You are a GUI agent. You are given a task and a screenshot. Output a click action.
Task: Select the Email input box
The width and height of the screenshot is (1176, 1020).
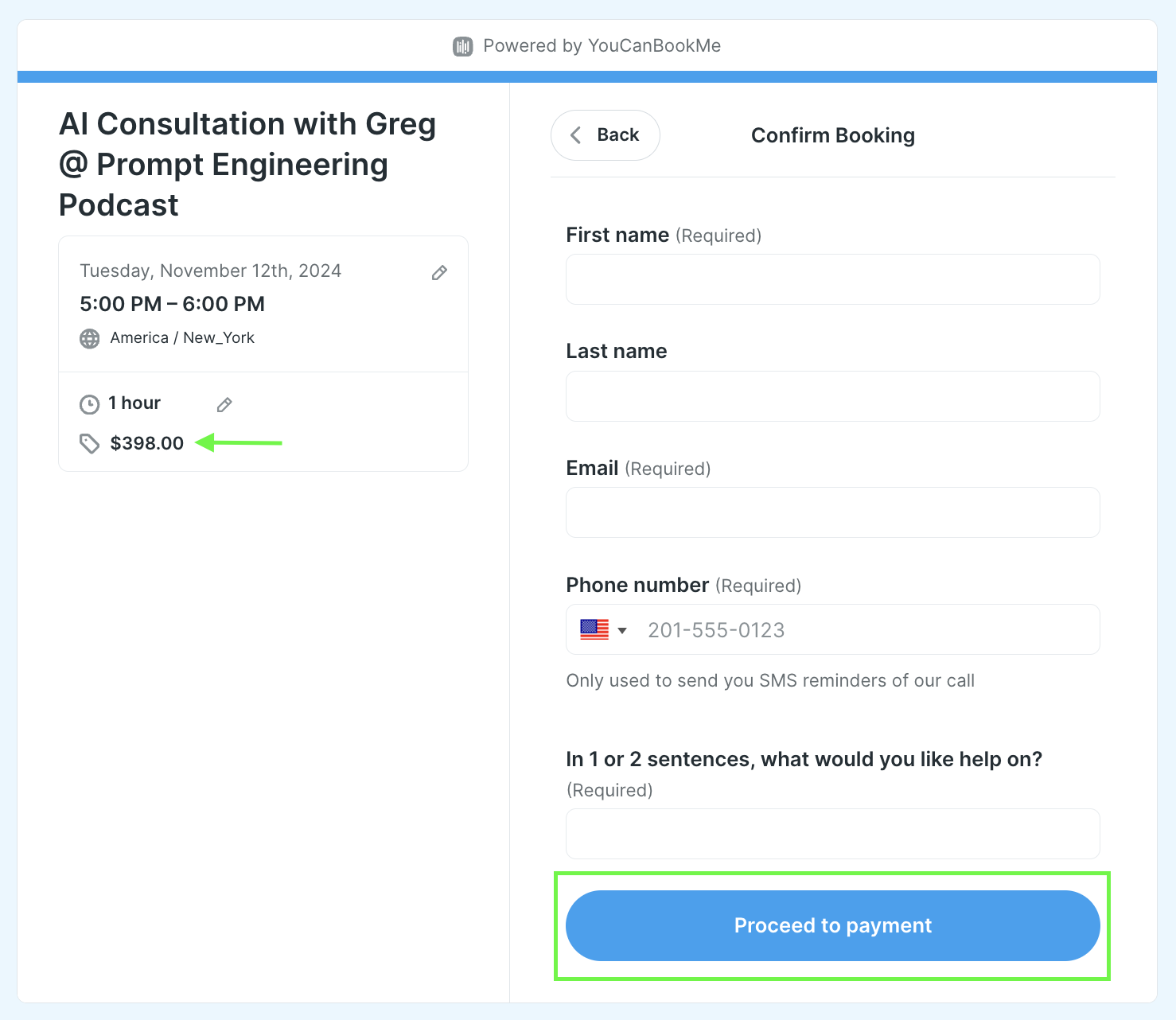832,512
